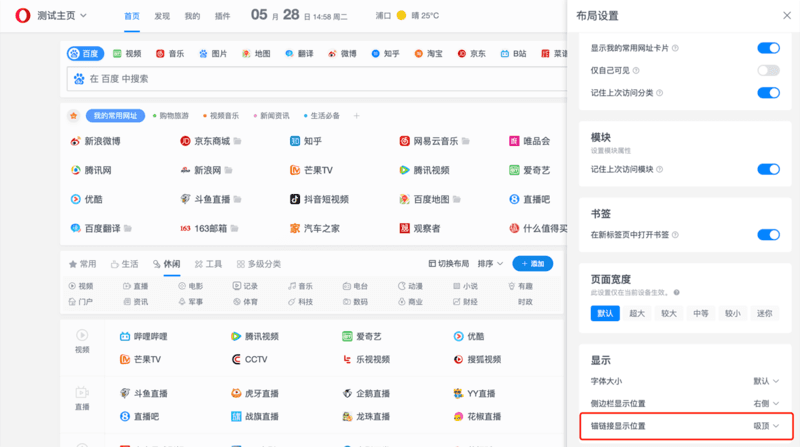Open the 哔哩哔哩 site
This screenshot has height=447, width=800.
point(143,337)
